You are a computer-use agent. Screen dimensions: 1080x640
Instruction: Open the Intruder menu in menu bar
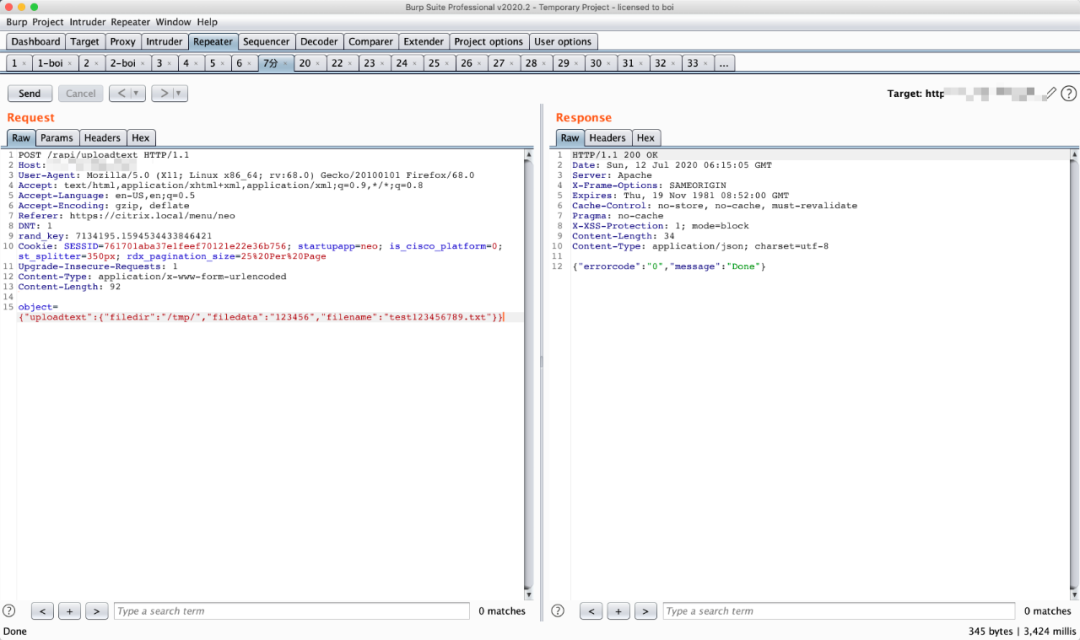87,22
